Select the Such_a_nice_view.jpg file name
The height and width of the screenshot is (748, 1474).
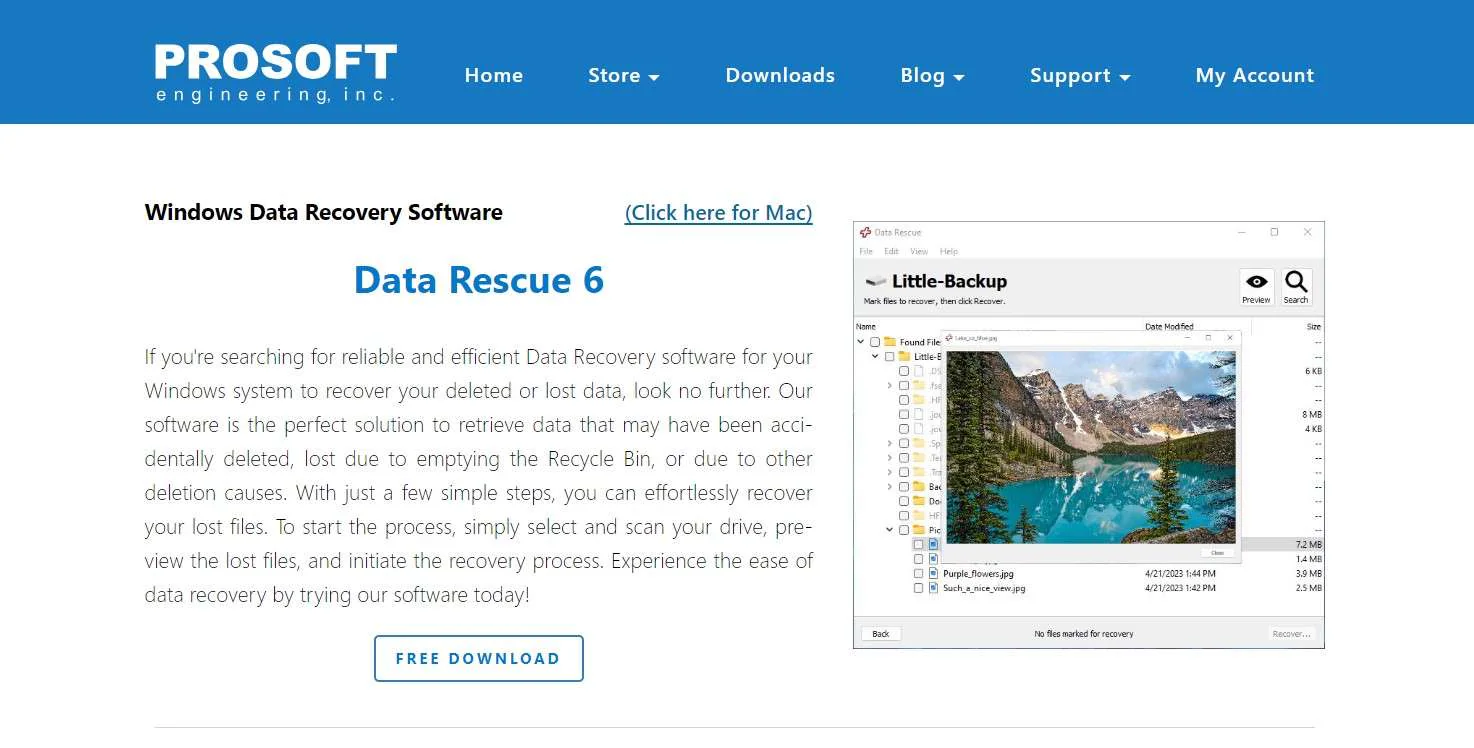click(984, 588)
